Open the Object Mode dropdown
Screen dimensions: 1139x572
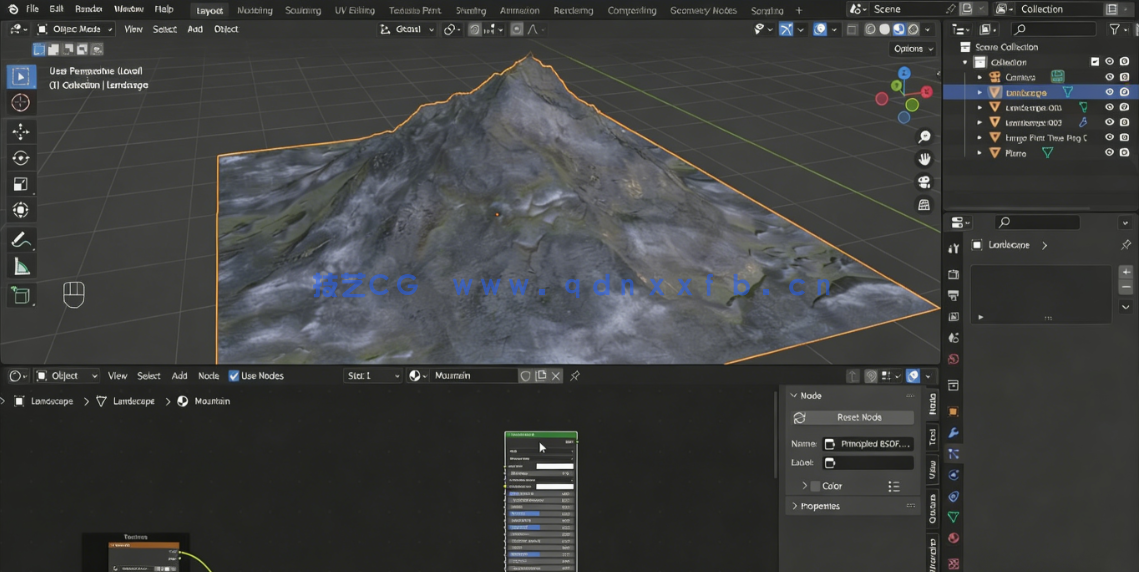click(x=75, y=29)
